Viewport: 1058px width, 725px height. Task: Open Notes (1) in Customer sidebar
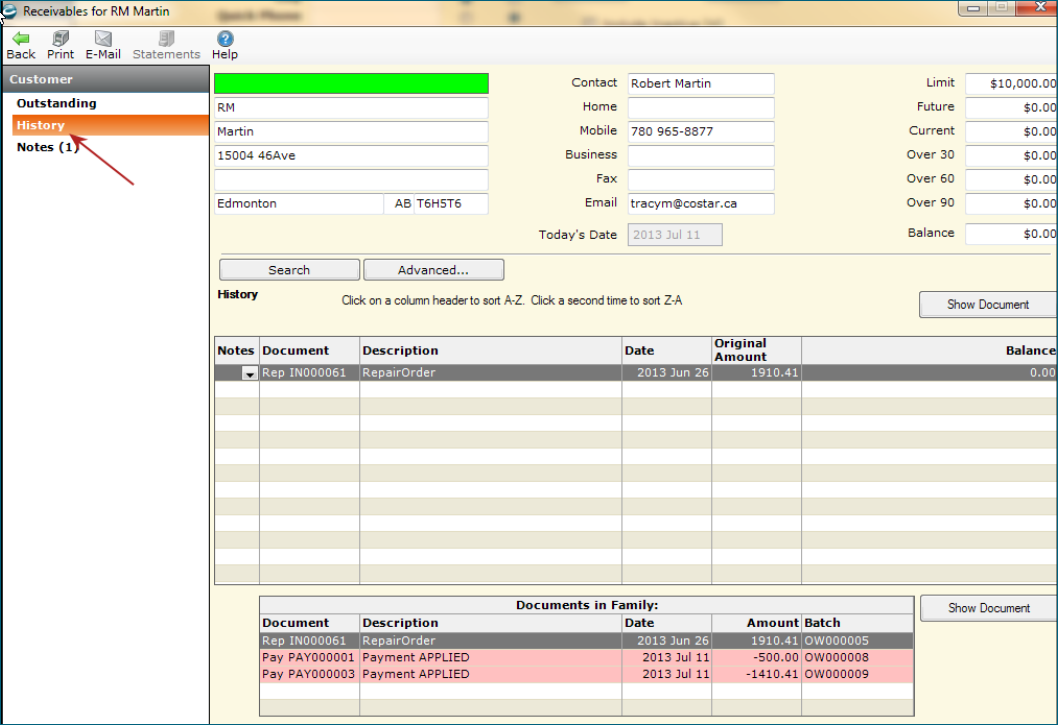tap(47, 147)
